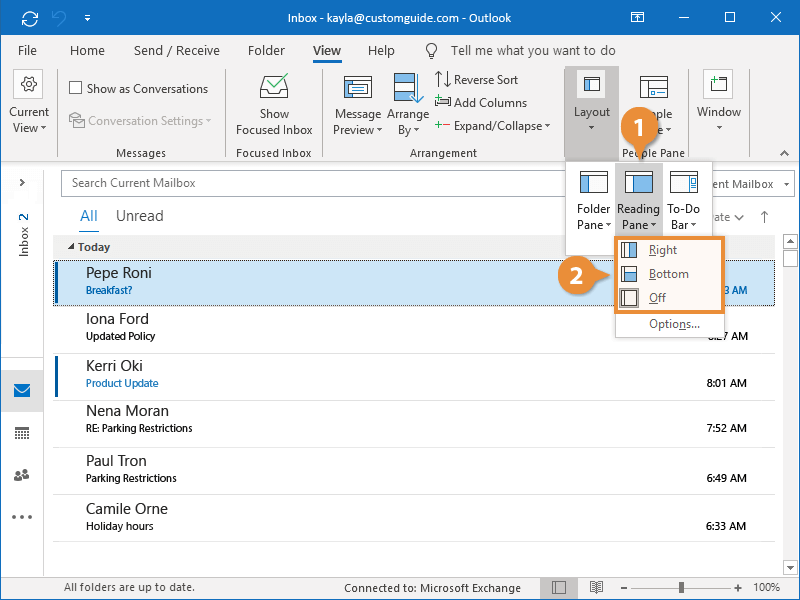This screenshot has width=800, height=600.
Task: Open Iona Ford's Updated Policy email
Action: tap(414, 329)
